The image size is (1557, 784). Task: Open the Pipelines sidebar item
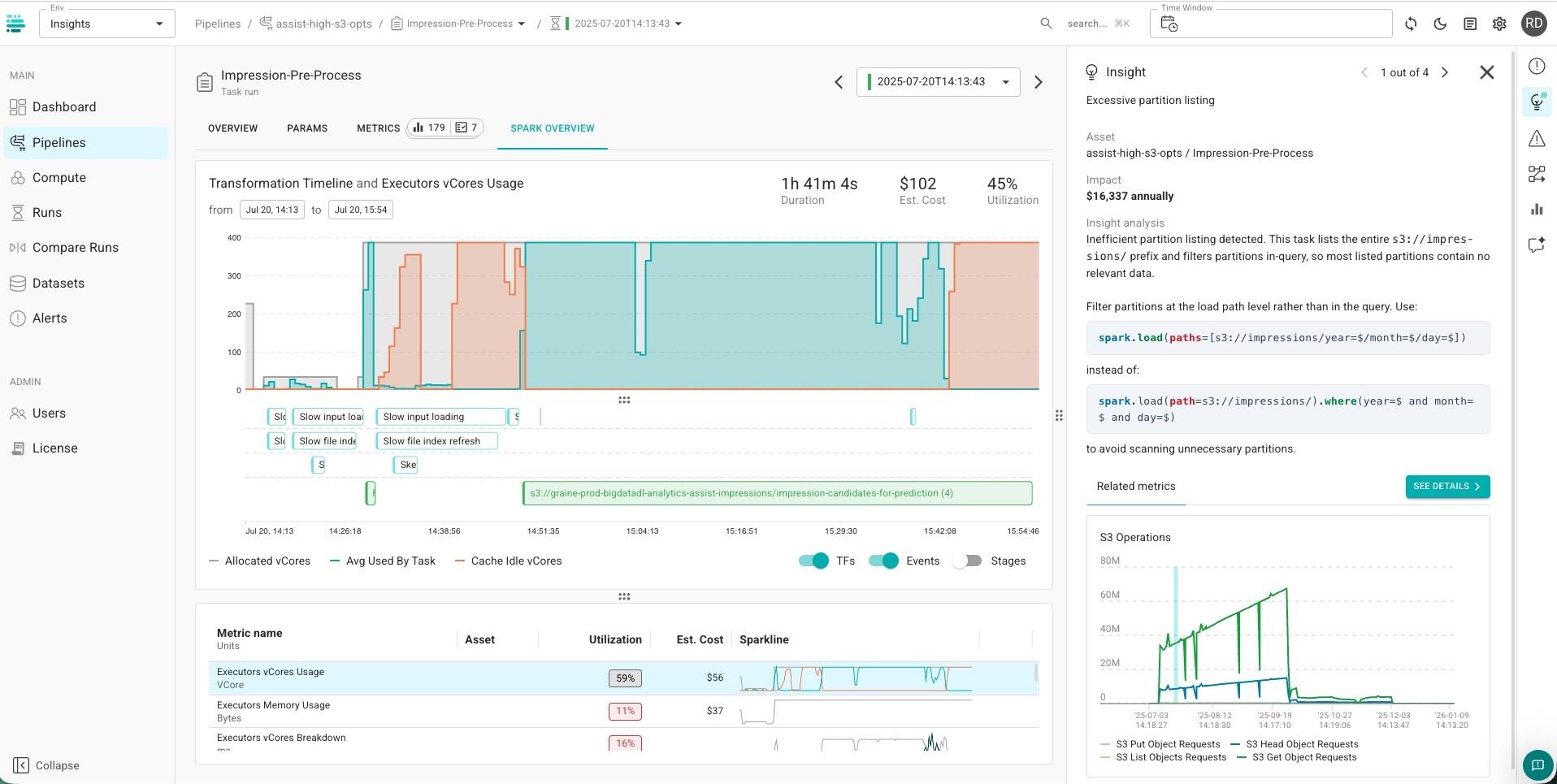85,143
